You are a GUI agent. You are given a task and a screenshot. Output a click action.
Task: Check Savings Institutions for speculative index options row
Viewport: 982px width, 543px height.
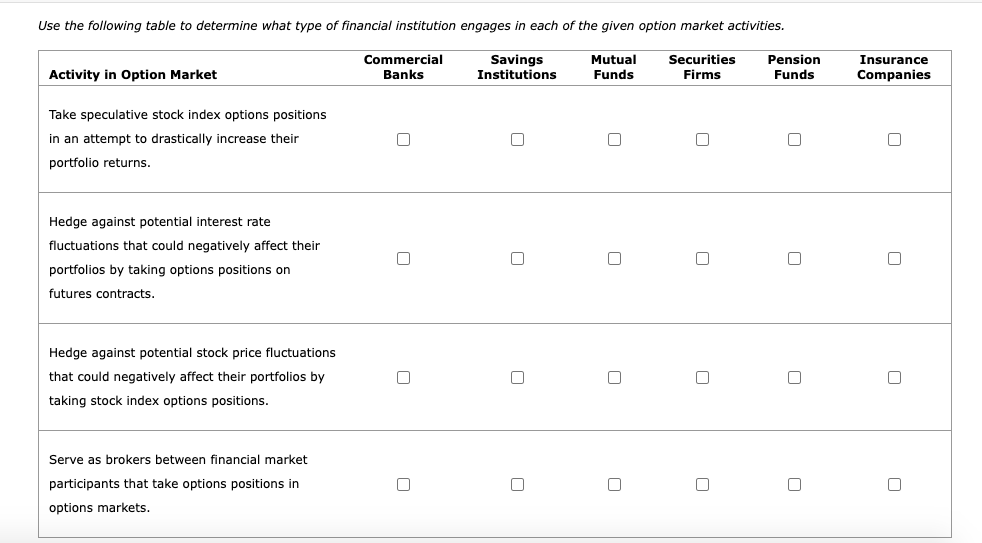[x=517, y=139]
